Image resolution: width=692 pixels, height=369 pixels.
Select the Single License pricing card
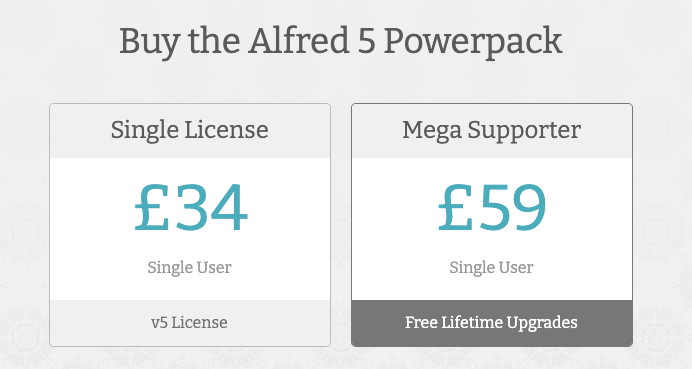190,225
